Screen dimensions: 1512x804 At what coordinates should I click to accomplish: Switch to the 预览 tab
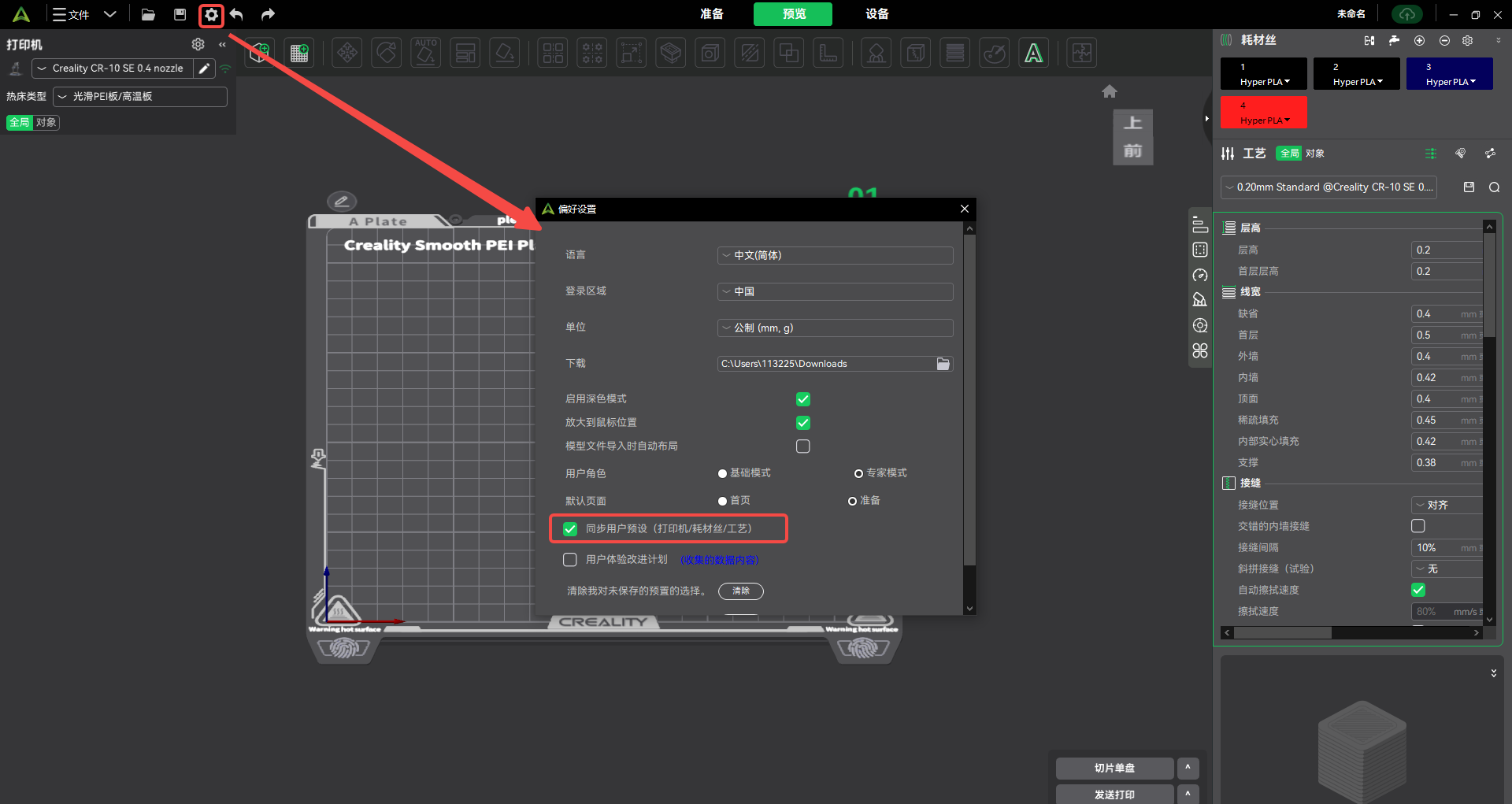click(x=794, y=14)
